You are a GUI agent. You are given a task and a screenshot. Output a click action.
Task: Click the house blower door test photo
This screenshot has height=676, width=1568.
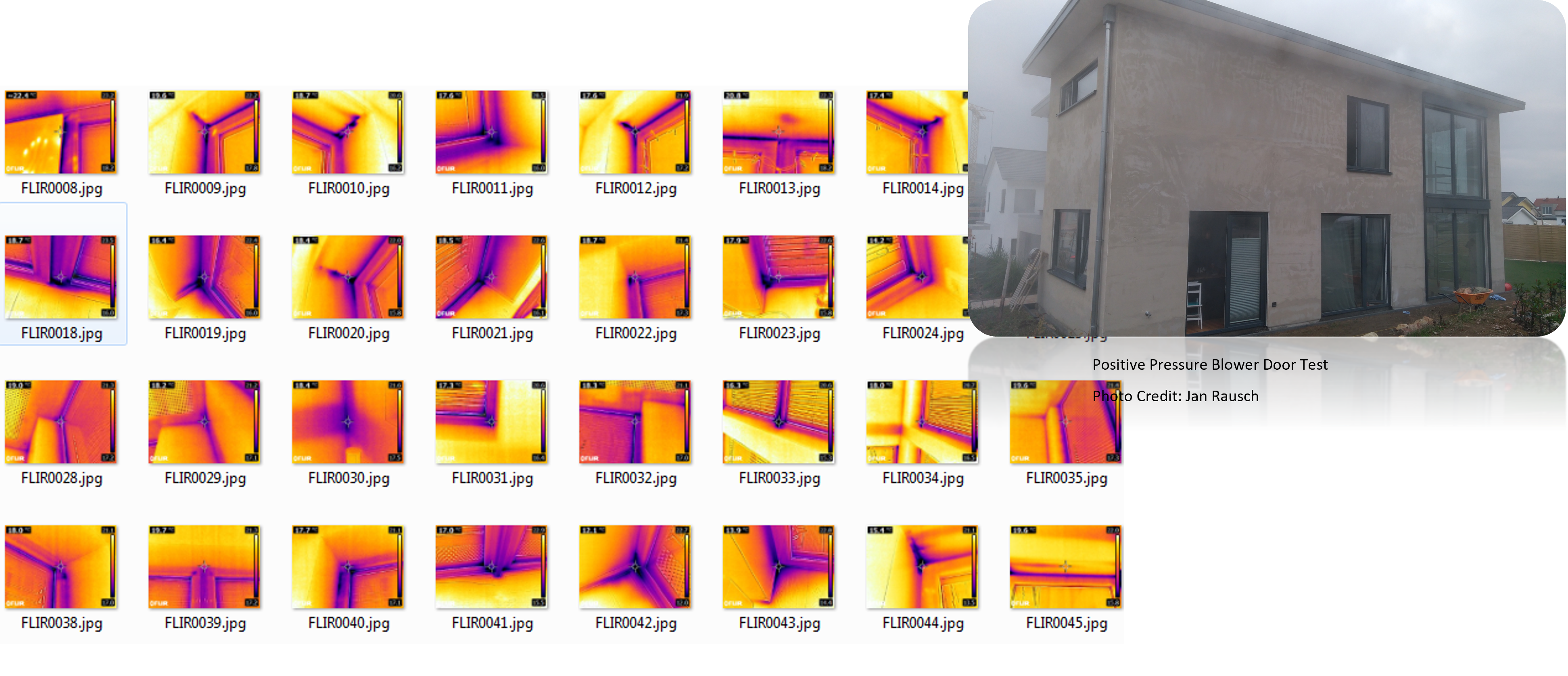1267,168
